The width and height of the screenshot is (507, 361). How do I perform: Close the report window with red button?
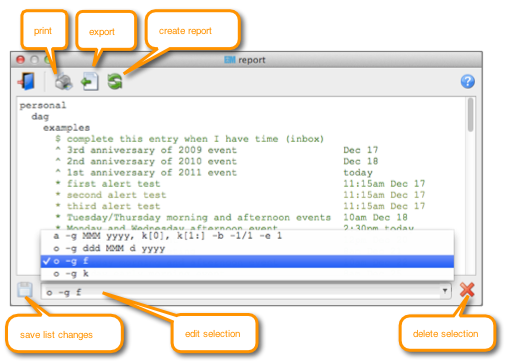point(21,60)
